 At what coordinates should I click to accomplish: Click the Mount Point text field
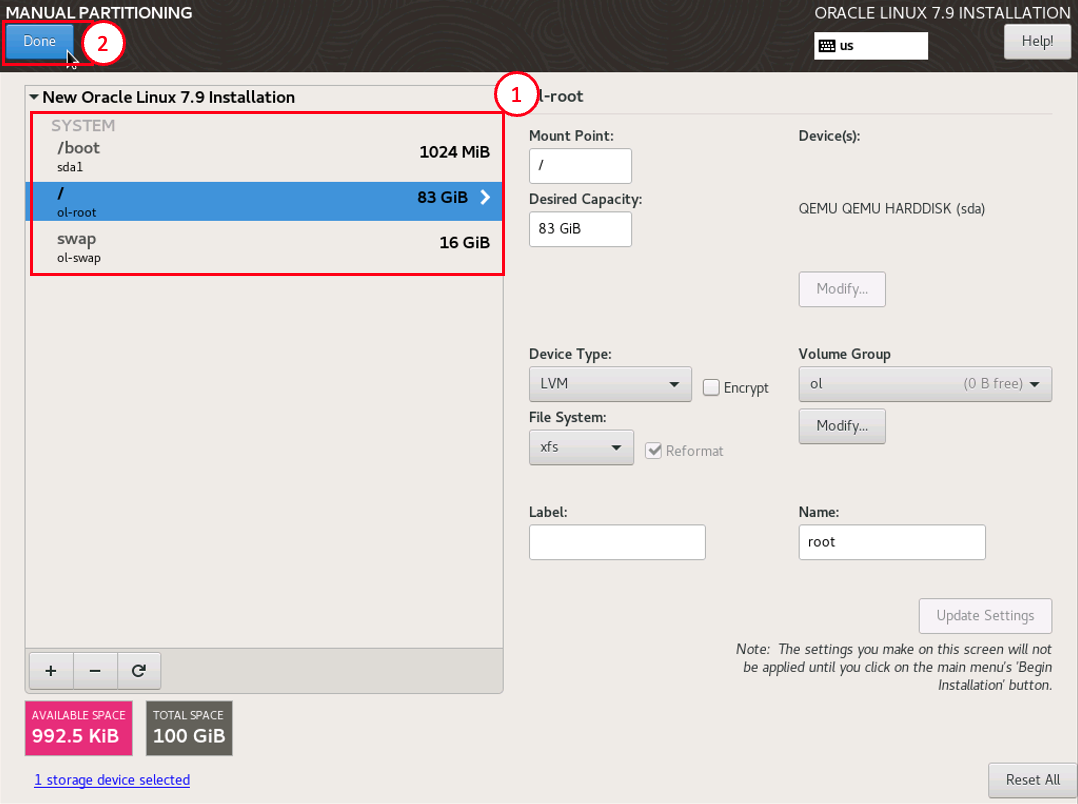(x=580, y=166)
